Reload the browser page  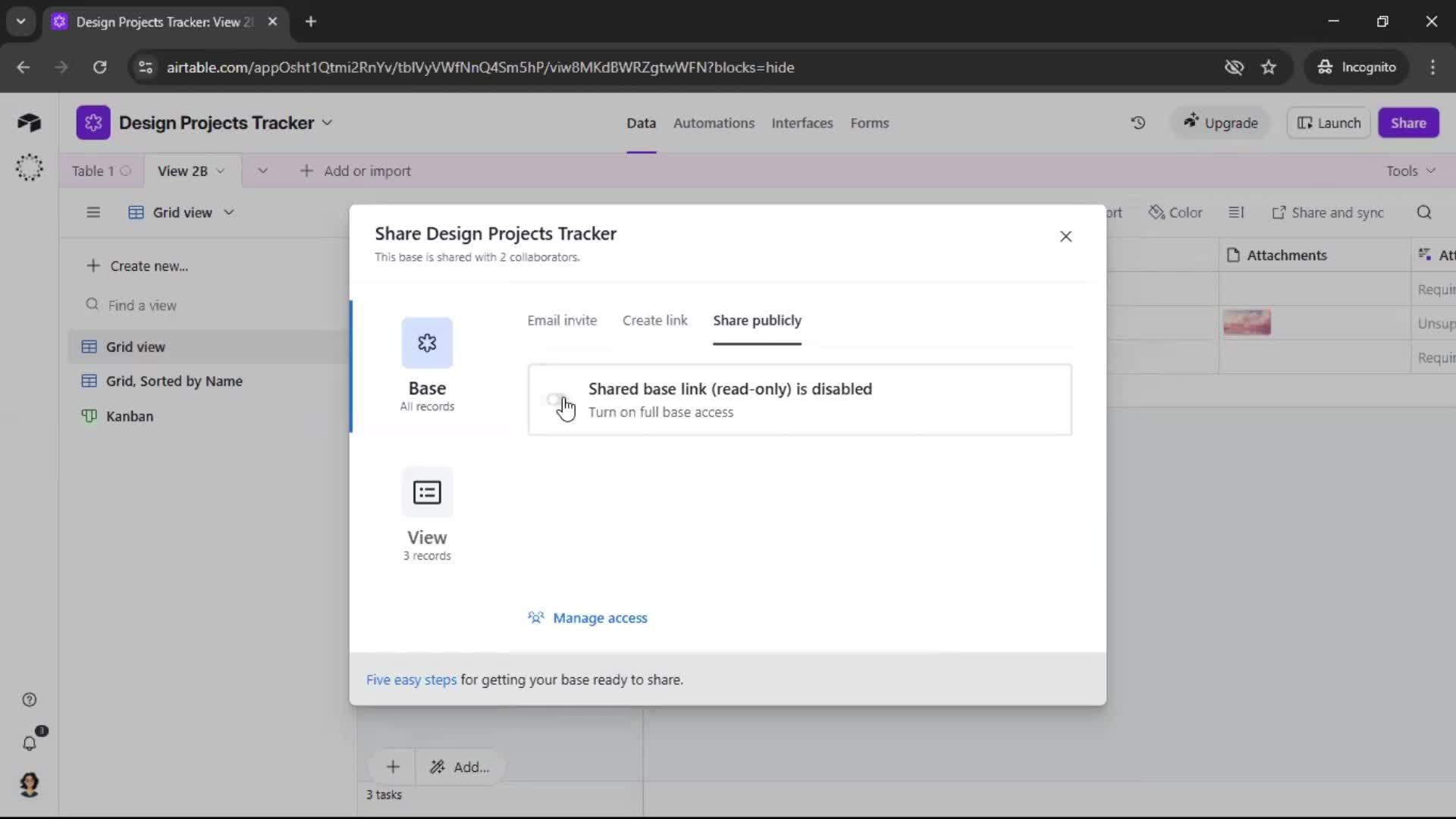coord(99,67)
